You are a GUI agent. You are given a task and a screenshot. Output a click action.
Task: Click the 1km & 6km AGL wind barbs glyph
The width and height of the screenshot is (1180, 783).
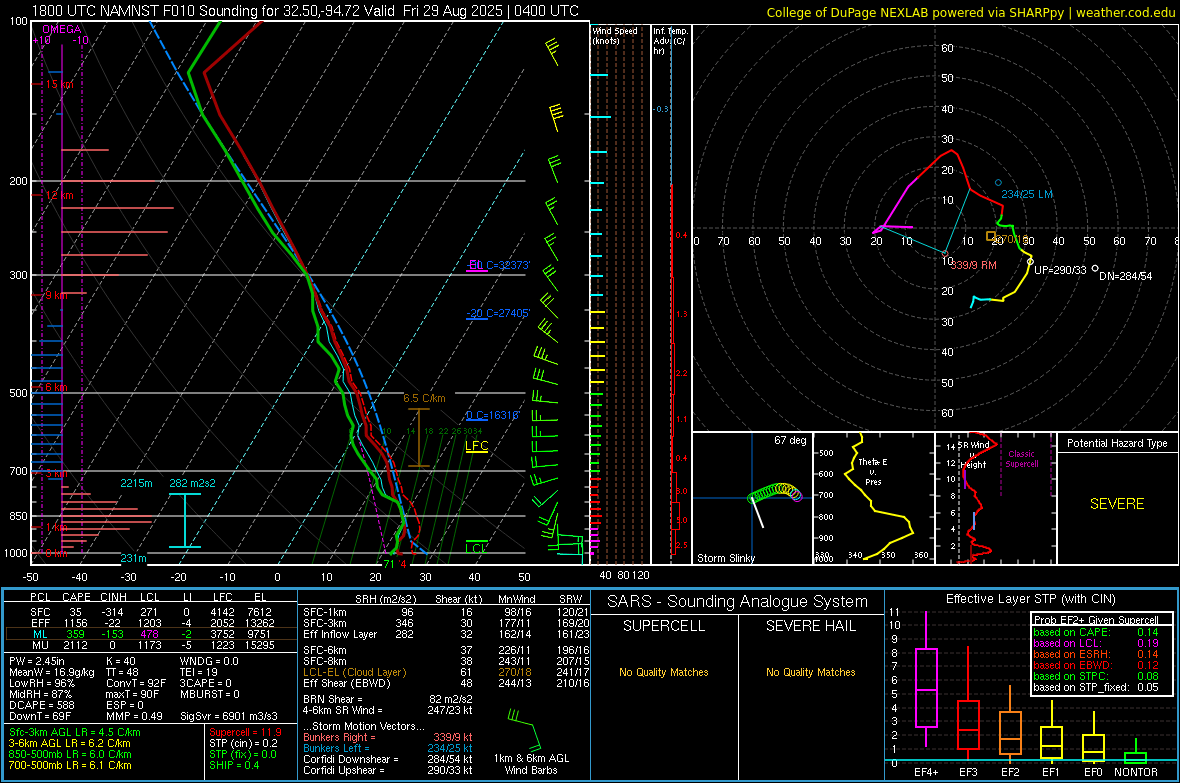(x=525, y=728)
